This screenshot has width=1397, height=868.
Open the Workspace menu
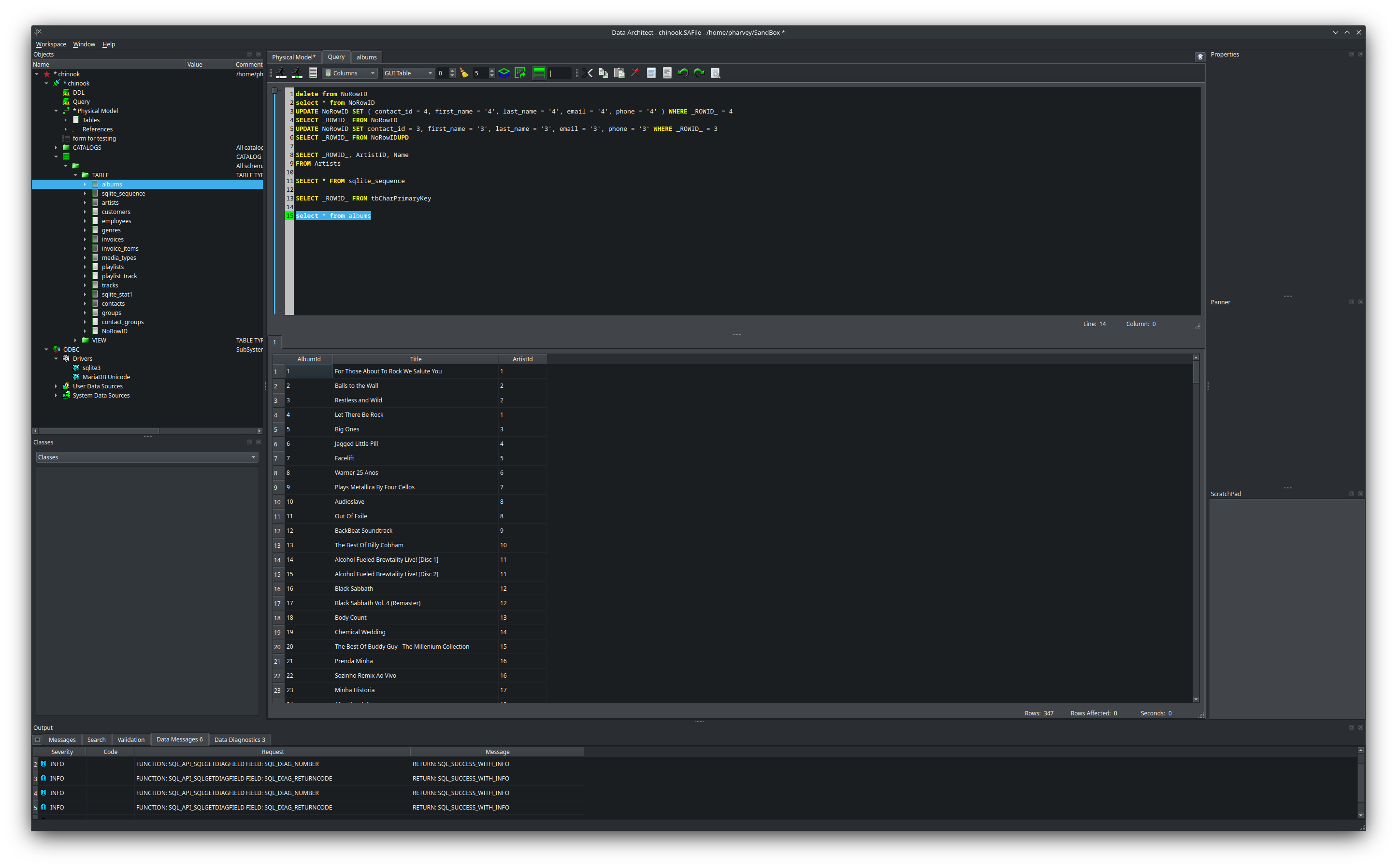pos(51,43)
